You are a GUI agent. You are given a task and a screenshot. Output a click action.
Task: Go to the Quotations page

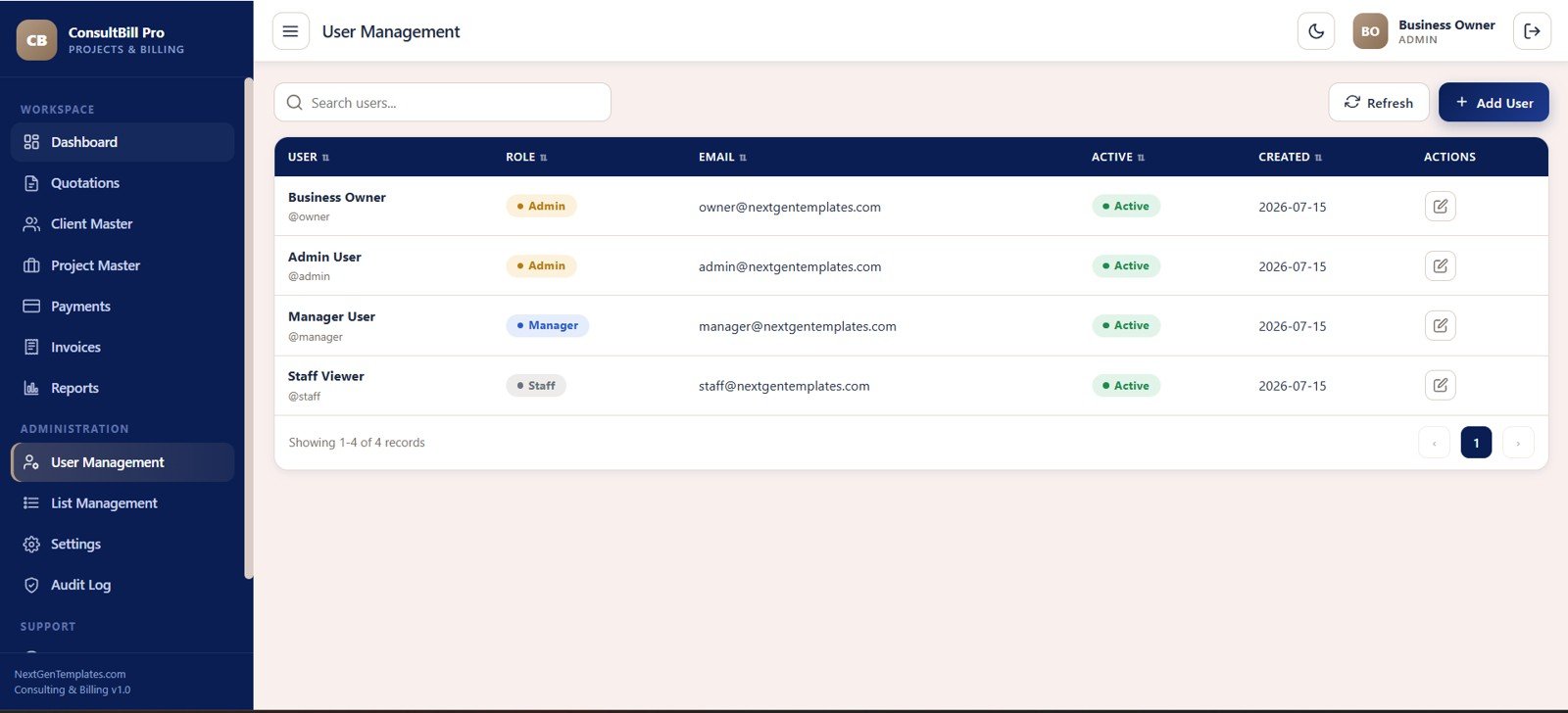coord(122,183)
